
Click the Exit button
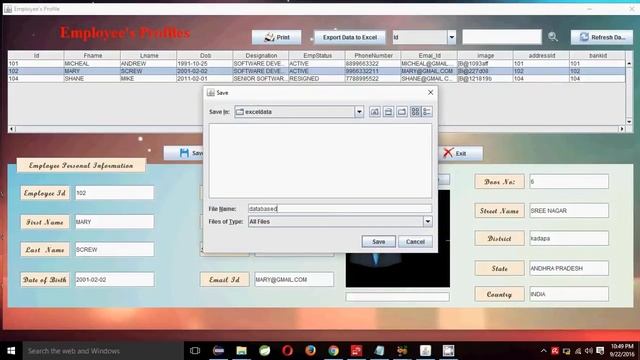[x=460, y=153]
